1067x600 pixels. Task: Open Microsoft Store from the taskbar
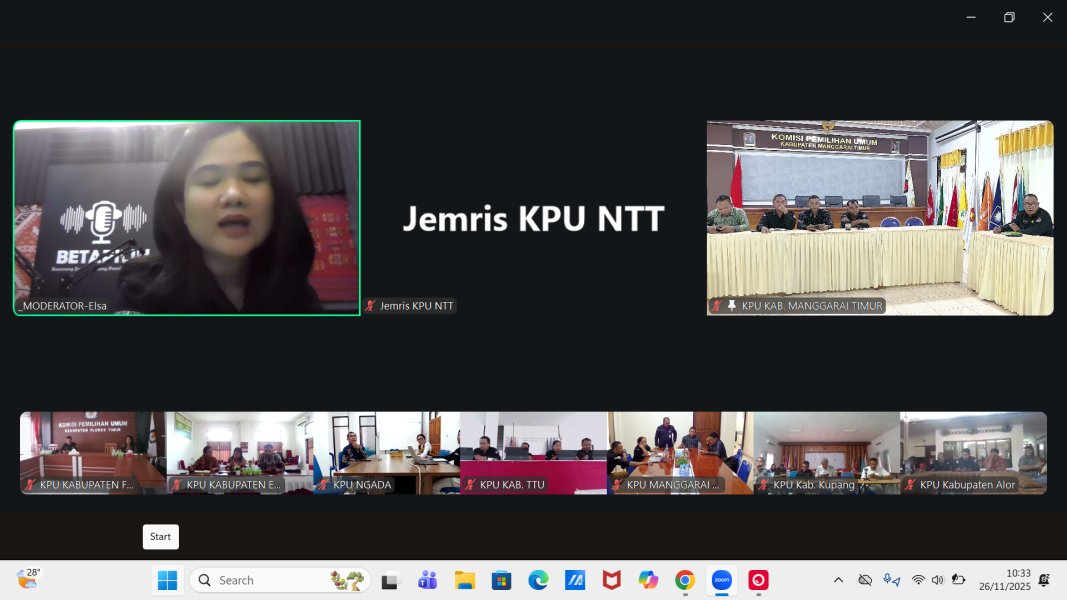pyautogui.click(x=501, y=580)
